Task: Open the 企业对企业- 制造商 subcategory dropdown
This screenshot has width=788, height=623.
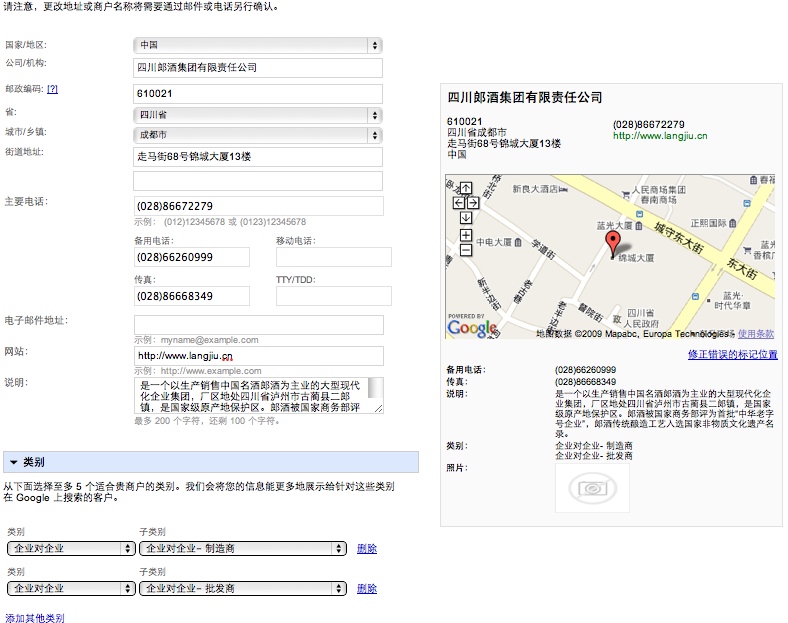Action: (x=243, y=548)
